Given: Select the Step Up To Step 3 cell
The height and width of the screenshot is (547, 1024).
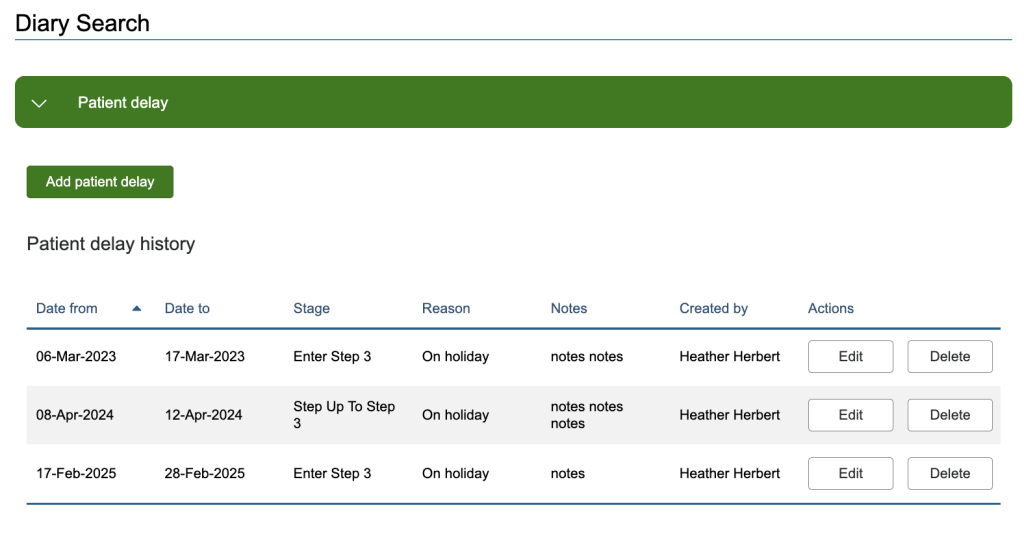Looking at the screenshot, I should pos(344,415).
